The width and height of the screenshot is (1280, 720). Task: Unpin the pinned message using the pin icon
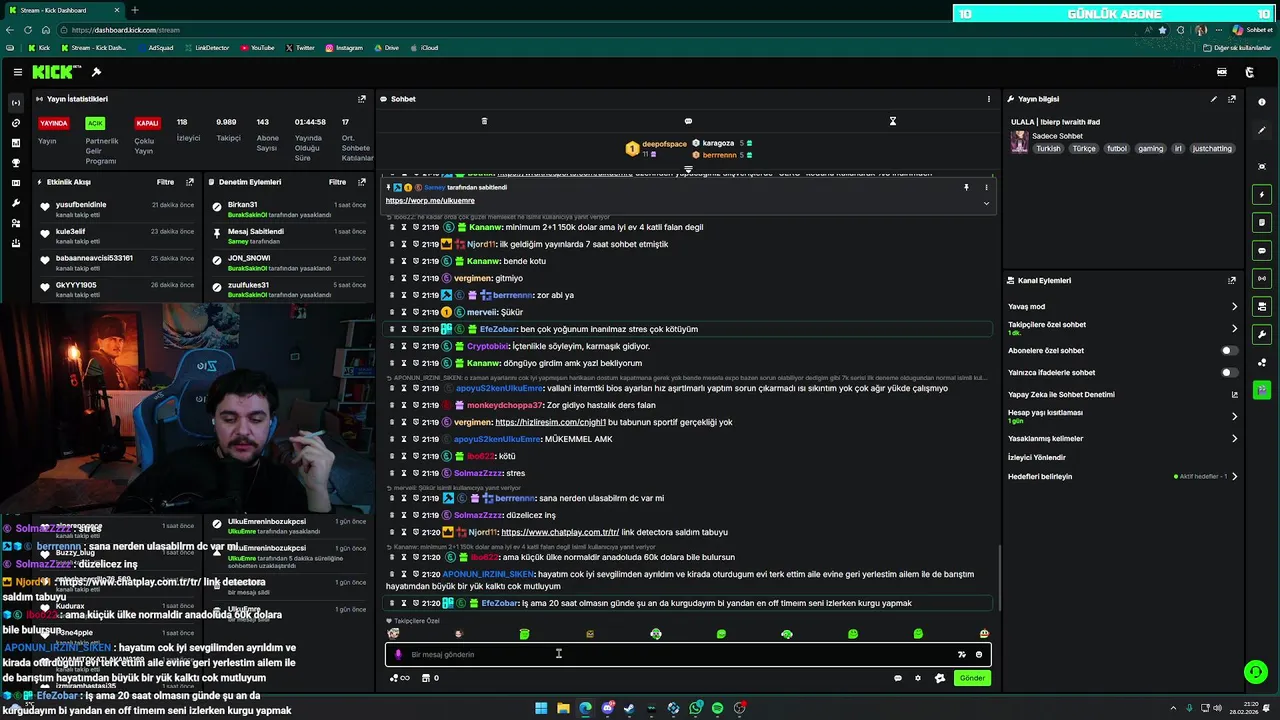[966, 187]
